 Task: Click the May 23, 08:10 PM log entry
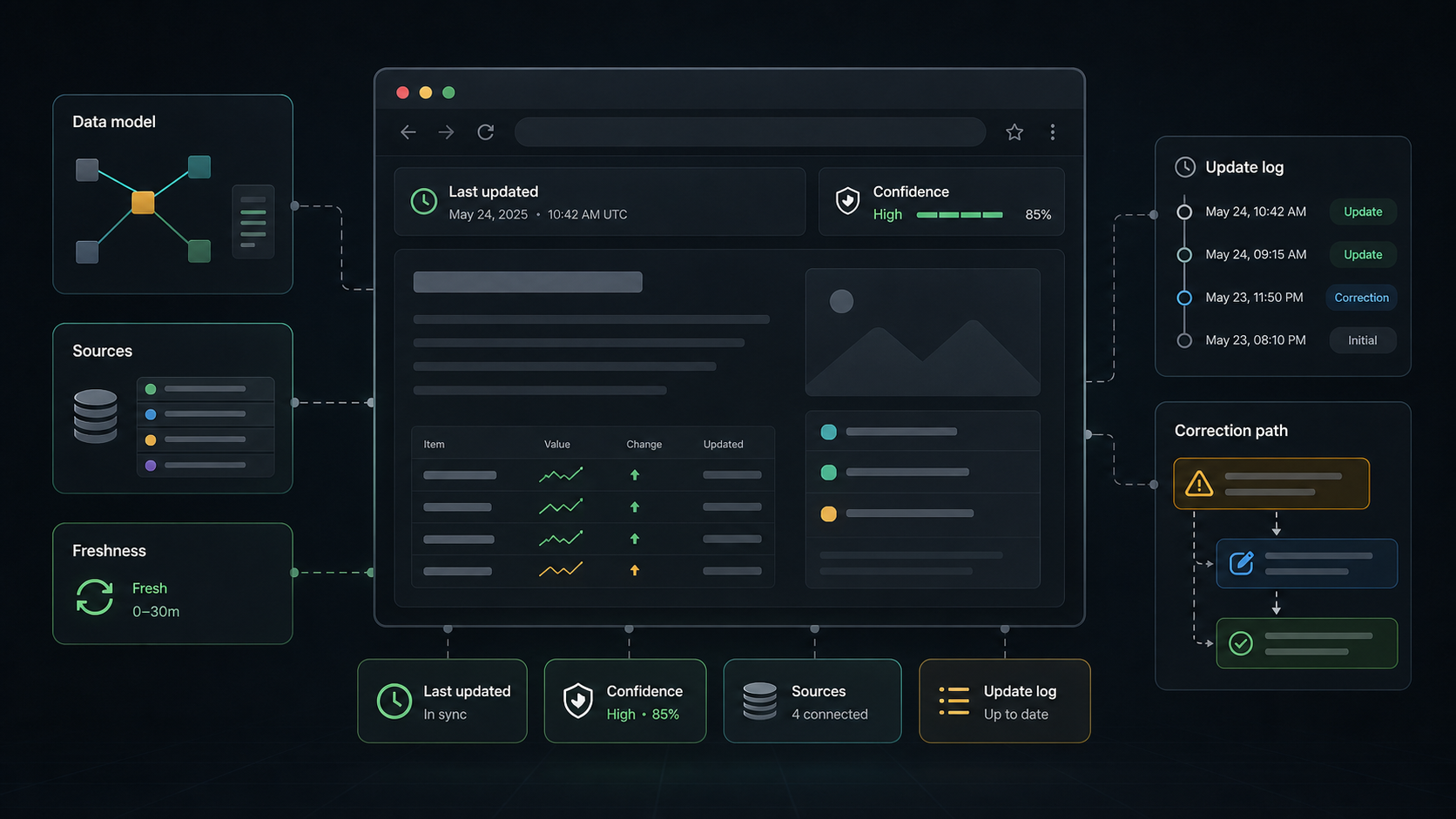[x=1256, y=340]
